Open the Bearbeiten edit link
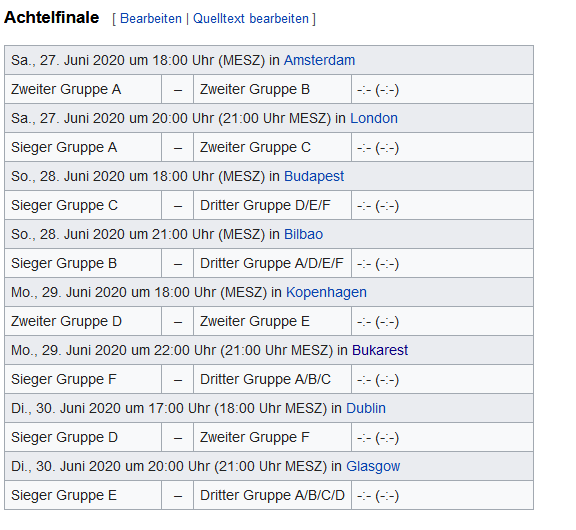This screenshot has height=530, width=576. point(151,18)
